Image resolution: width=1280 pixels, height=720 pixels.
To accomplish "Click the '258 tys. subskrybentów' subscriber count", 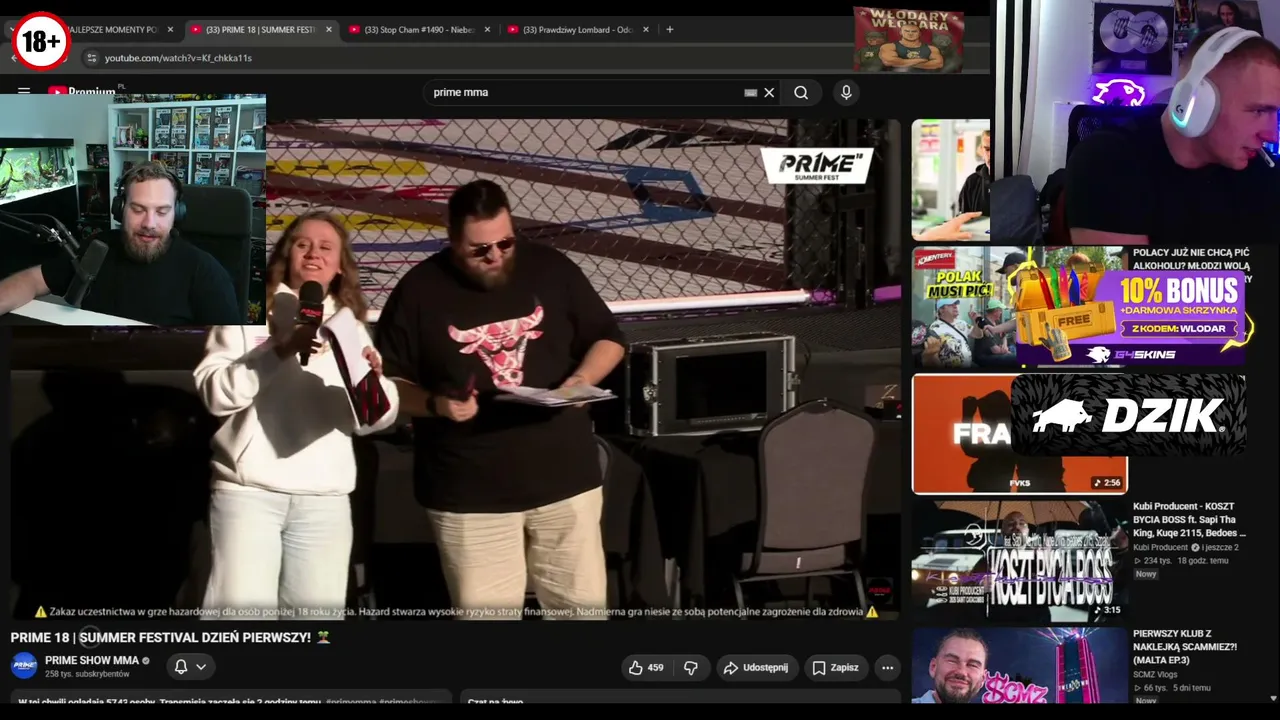I will click(x=87, y=675).
